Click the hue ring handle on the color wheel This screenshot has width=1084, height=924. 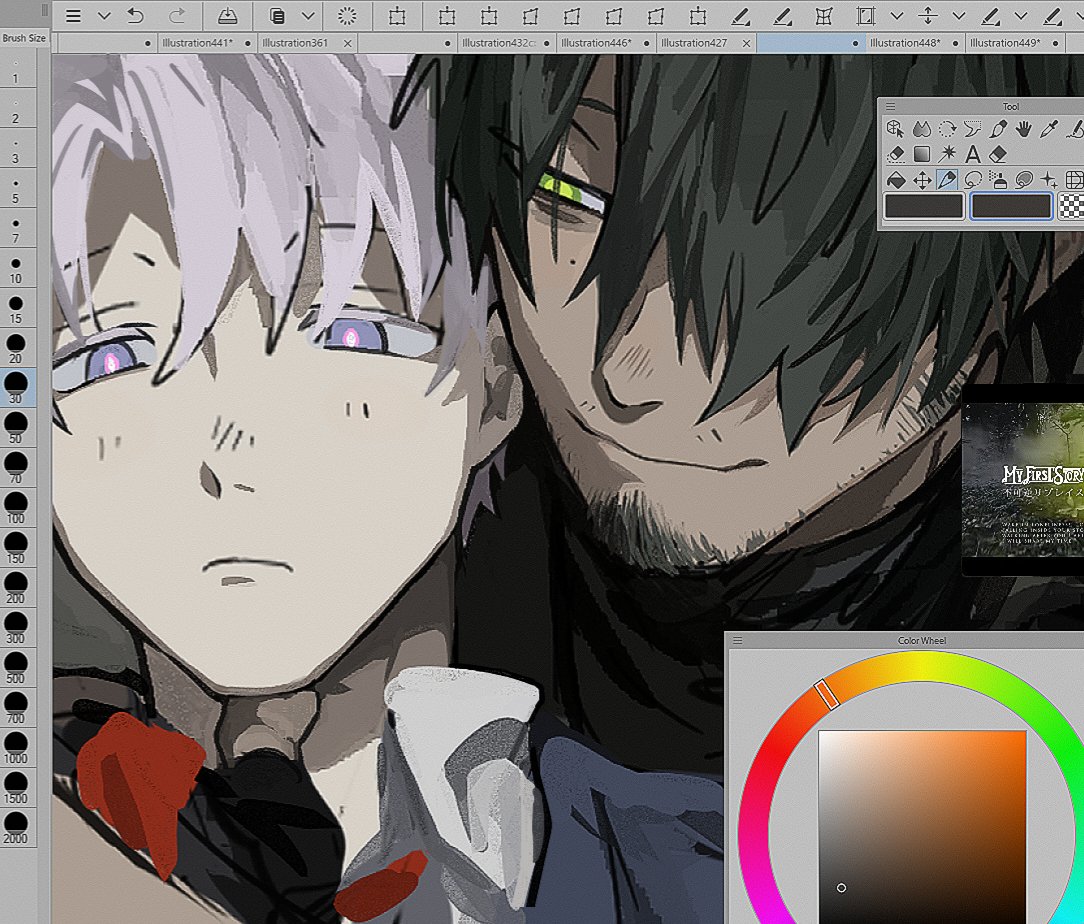point(827,694)
